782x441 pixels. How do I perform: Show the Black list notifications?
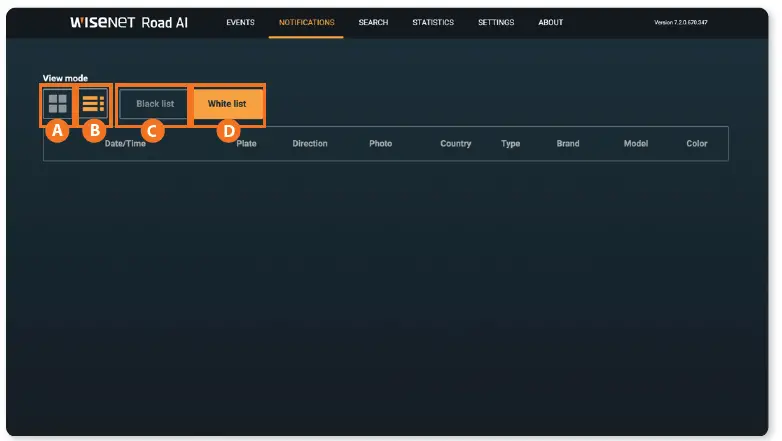155,104
